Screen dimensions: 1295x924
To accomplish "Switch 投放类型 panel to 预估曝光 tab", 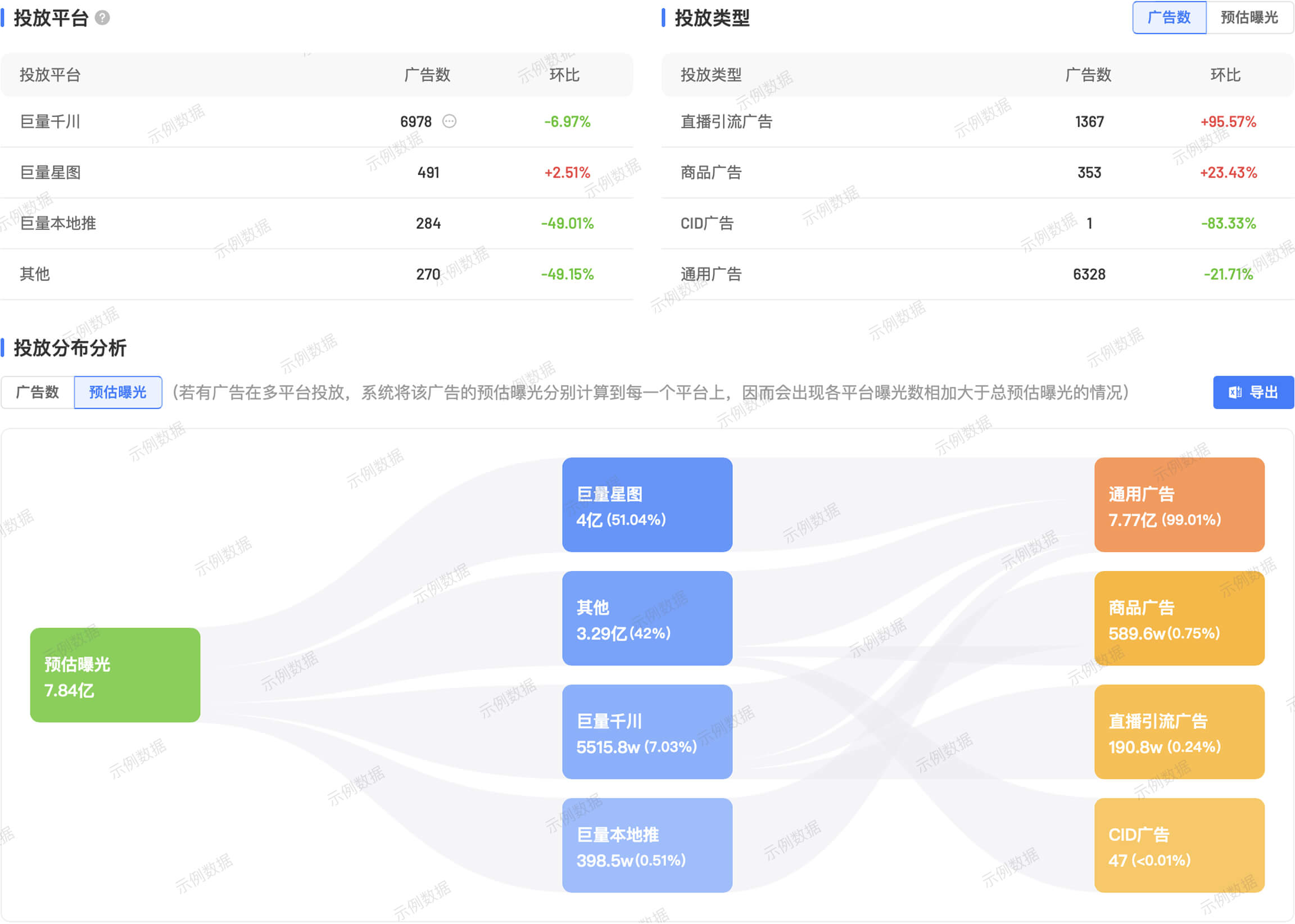I will pos(1249,17).
